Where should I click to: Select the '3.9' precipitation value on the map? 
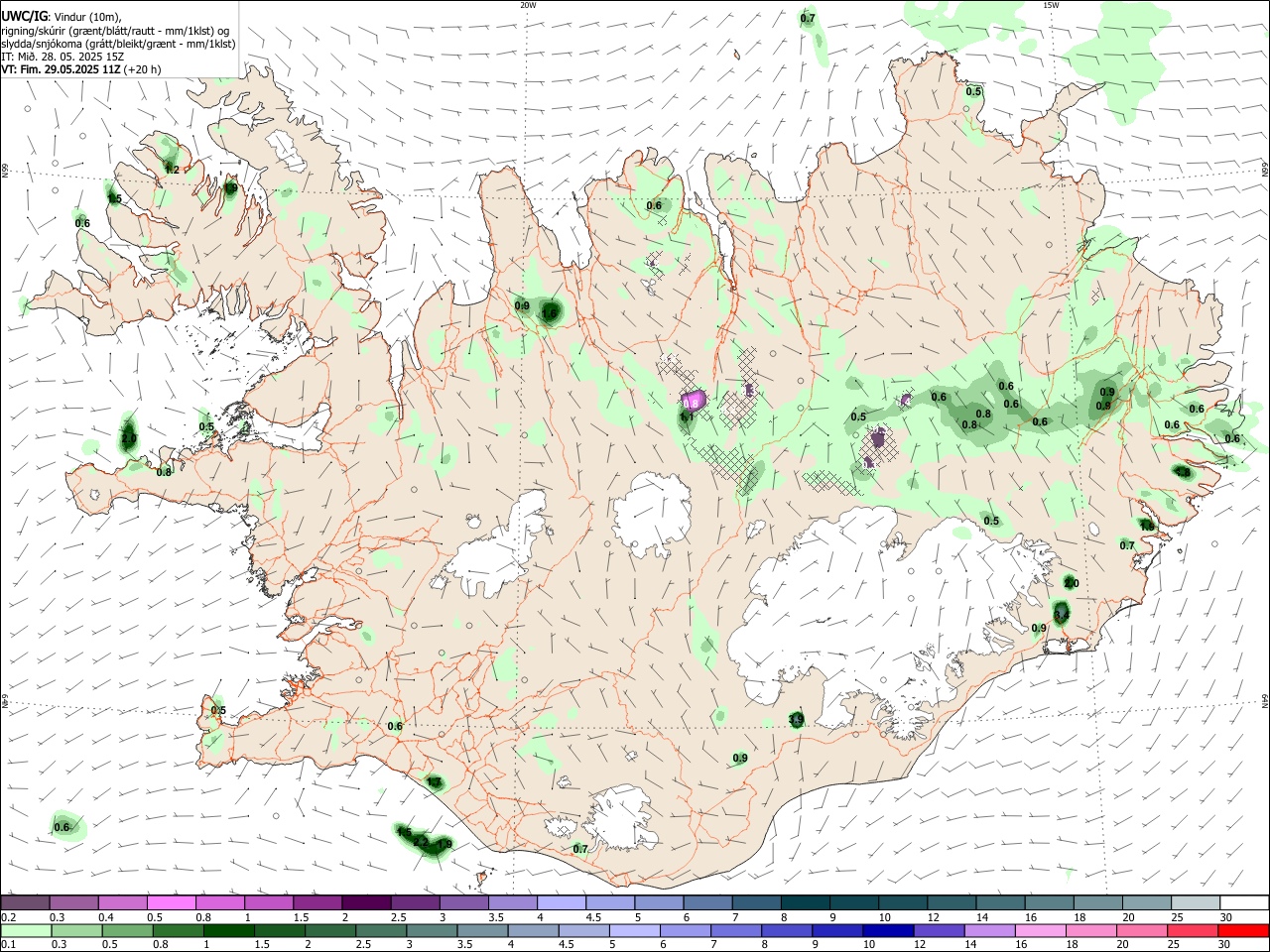(796, 719)
